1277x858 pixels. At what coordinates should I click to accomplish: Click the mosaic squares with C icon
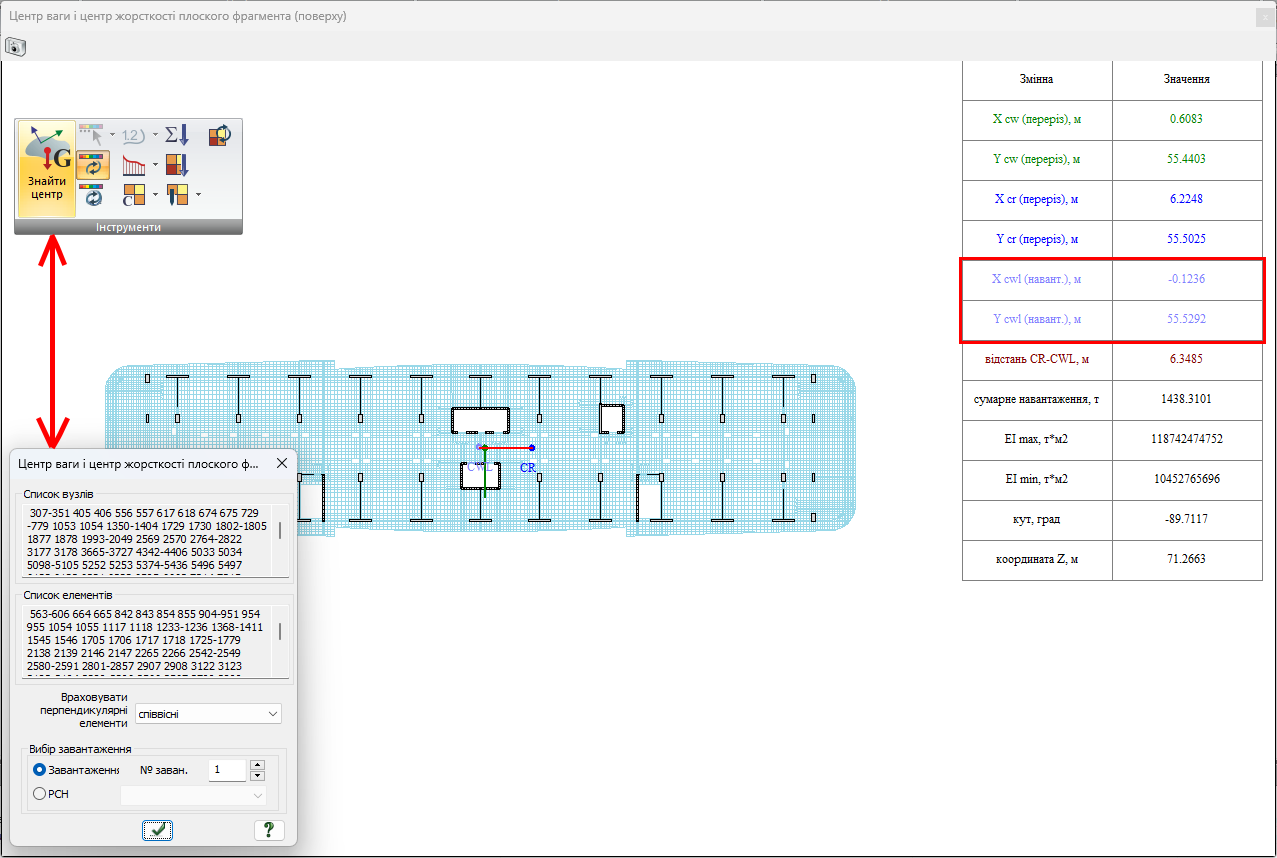pos(133,194)
